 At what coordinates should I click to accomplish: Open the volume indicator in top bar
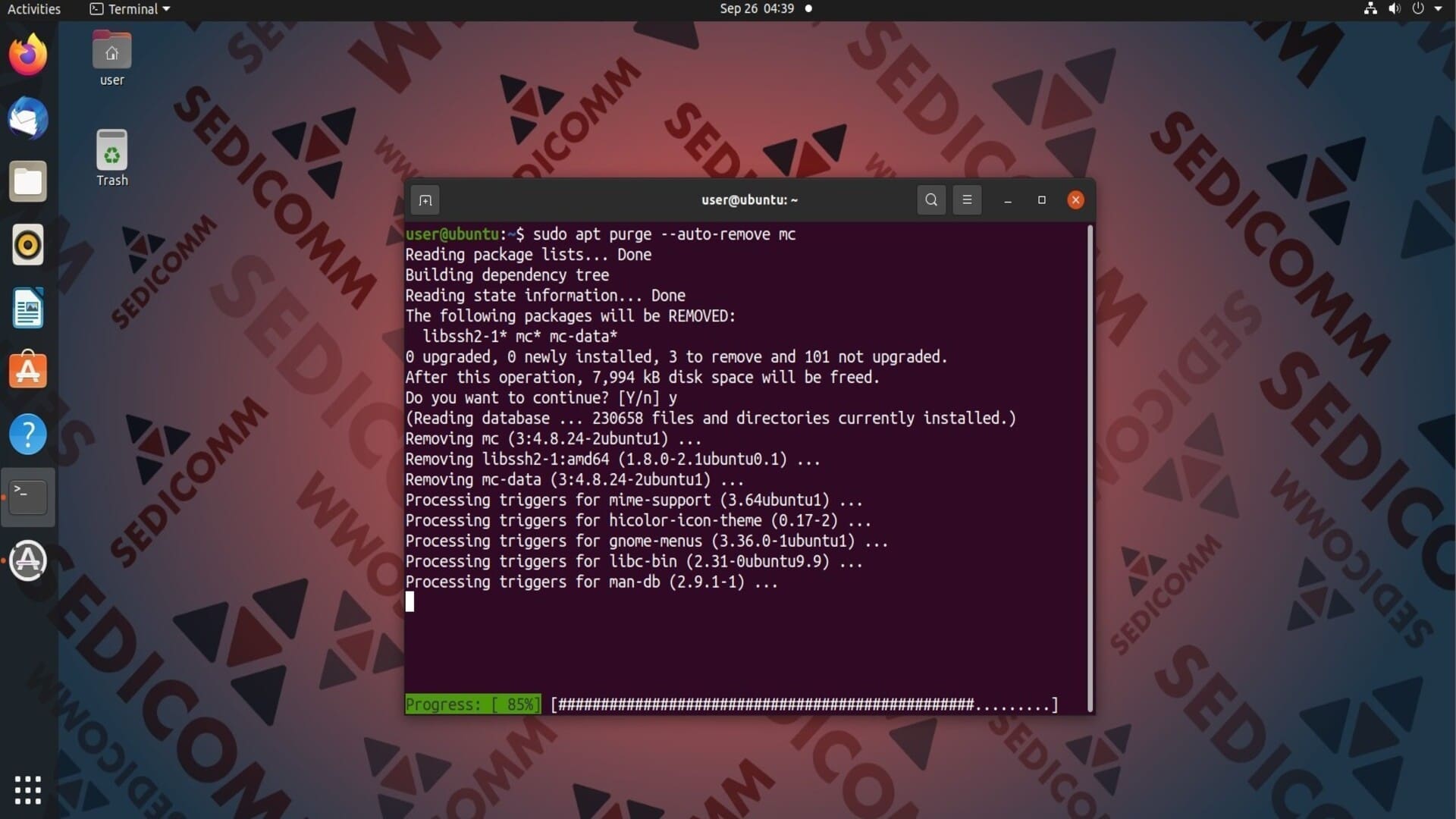tap(1394, 9)
